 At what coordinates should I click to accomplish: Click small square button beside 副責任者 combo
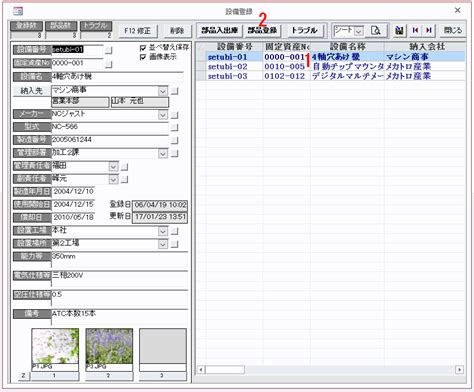click(x=124, y=180)
